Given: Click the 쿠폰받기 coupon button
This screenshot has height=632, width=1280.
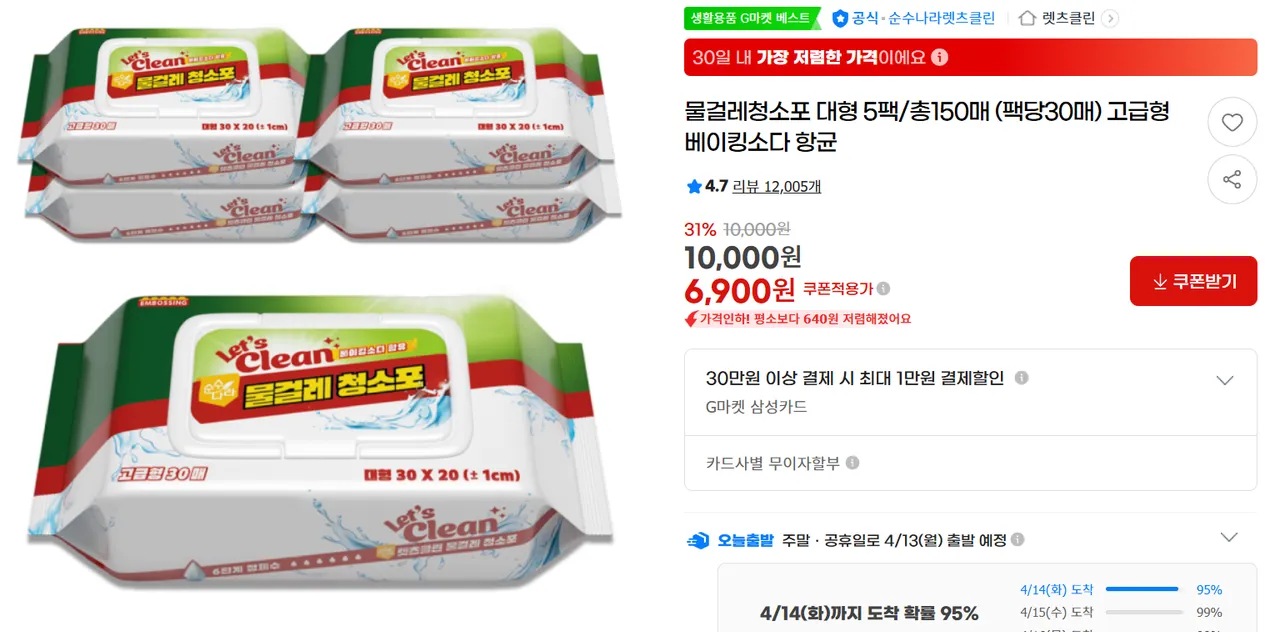Looking at the screenshot, I should pyautogui.click(x=1193, y=281).
